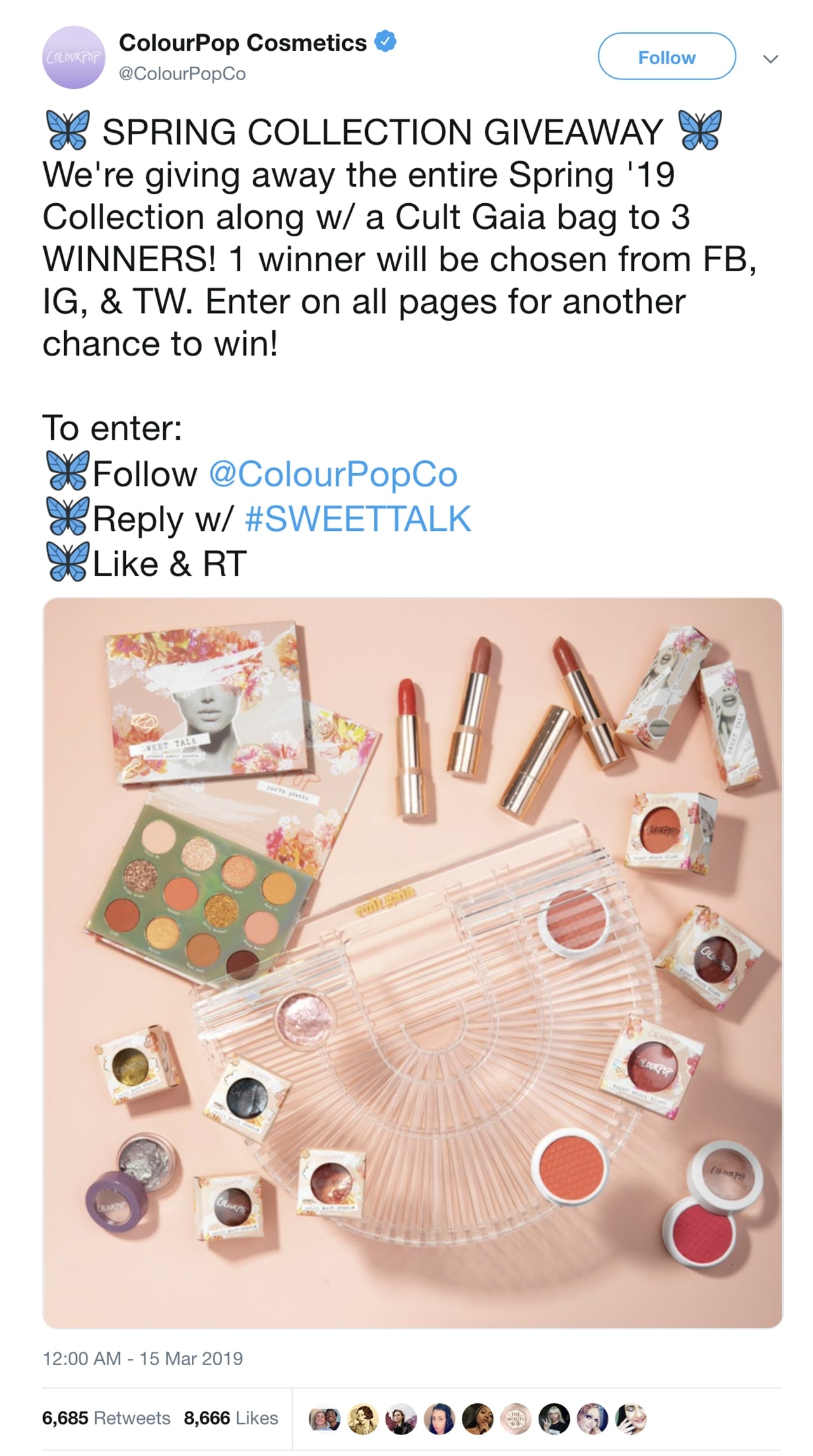Open the tweet options chevron menu
Image resolution: width=813 pixels, height=1456 pixels.
[770, 58]
